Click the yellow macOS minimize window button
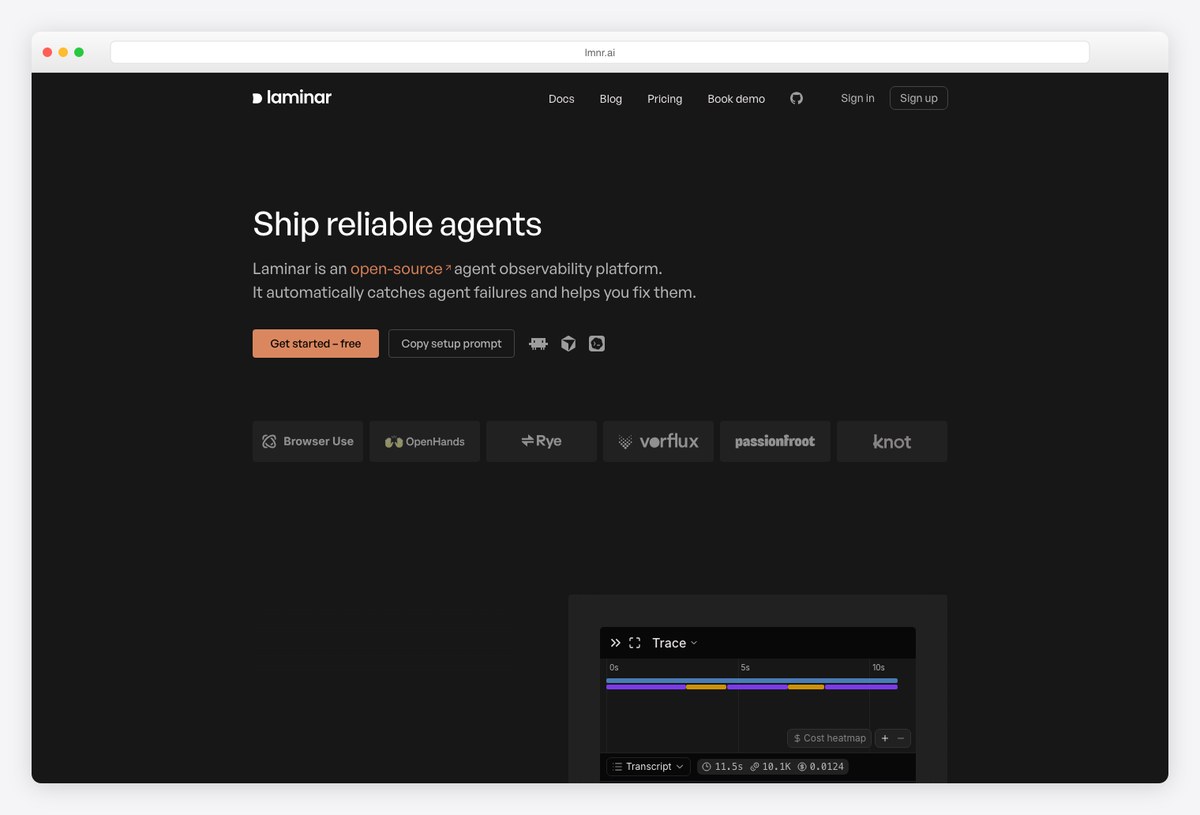The width and height of the screenshot is (1200, 815). [x=63, y=52]
